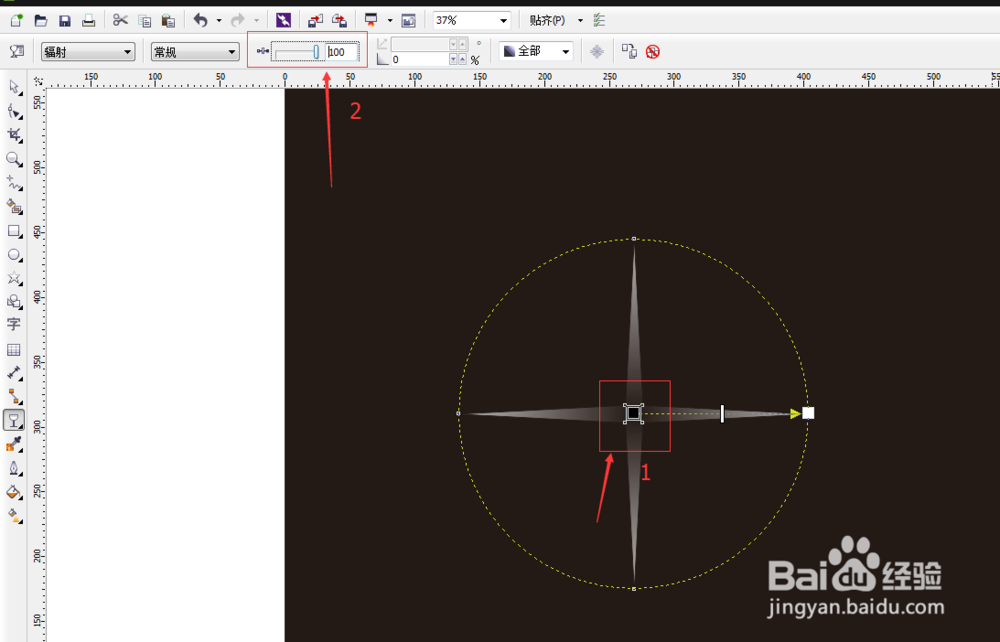Click the 贴齐(P) snap button
The height and width of the screenshot is (642, 1000).
coord(547,21)
